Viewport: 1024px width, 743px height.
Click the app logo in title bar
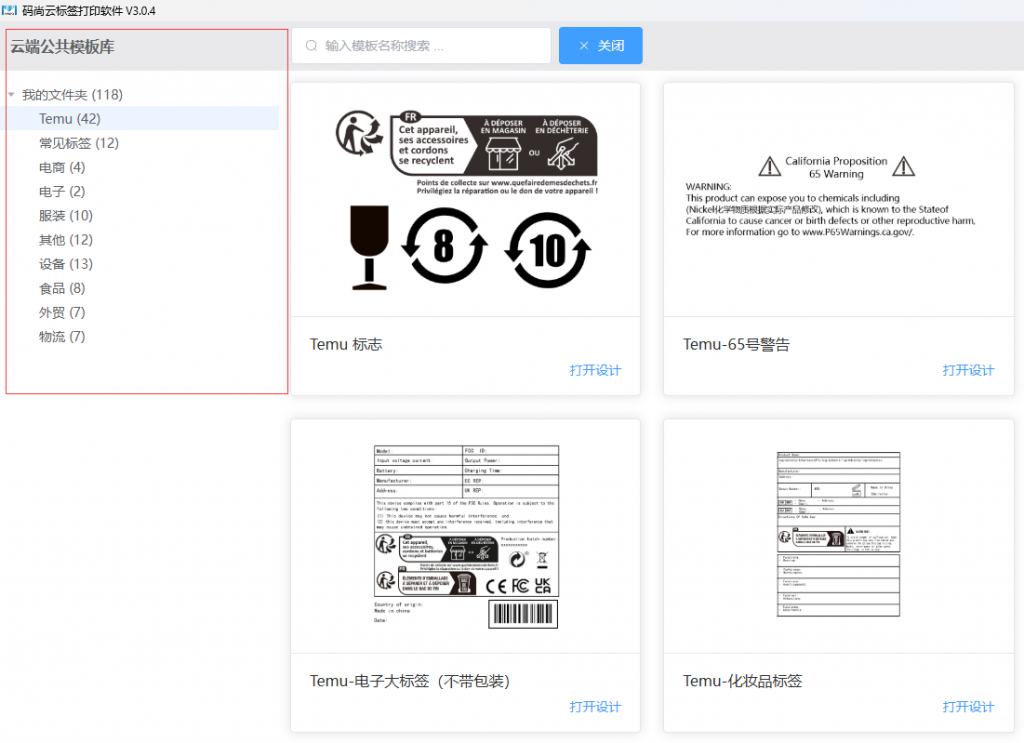coord(9,10)
